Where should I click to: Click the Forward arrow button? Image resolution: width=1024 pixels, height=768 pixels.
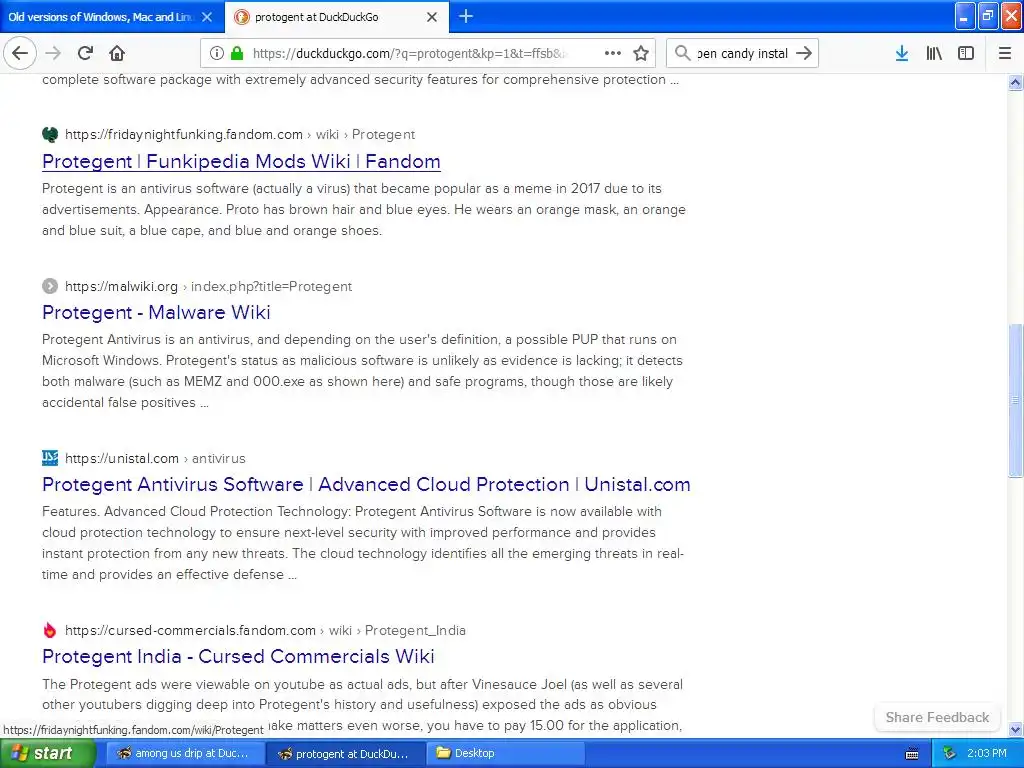(x=53, y=53)
